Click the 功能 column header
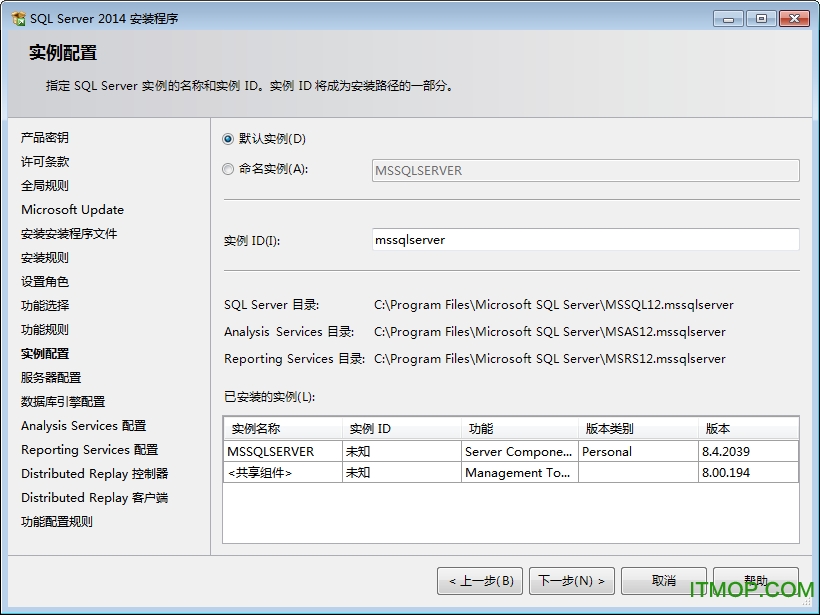 click(x=520, y=429)
